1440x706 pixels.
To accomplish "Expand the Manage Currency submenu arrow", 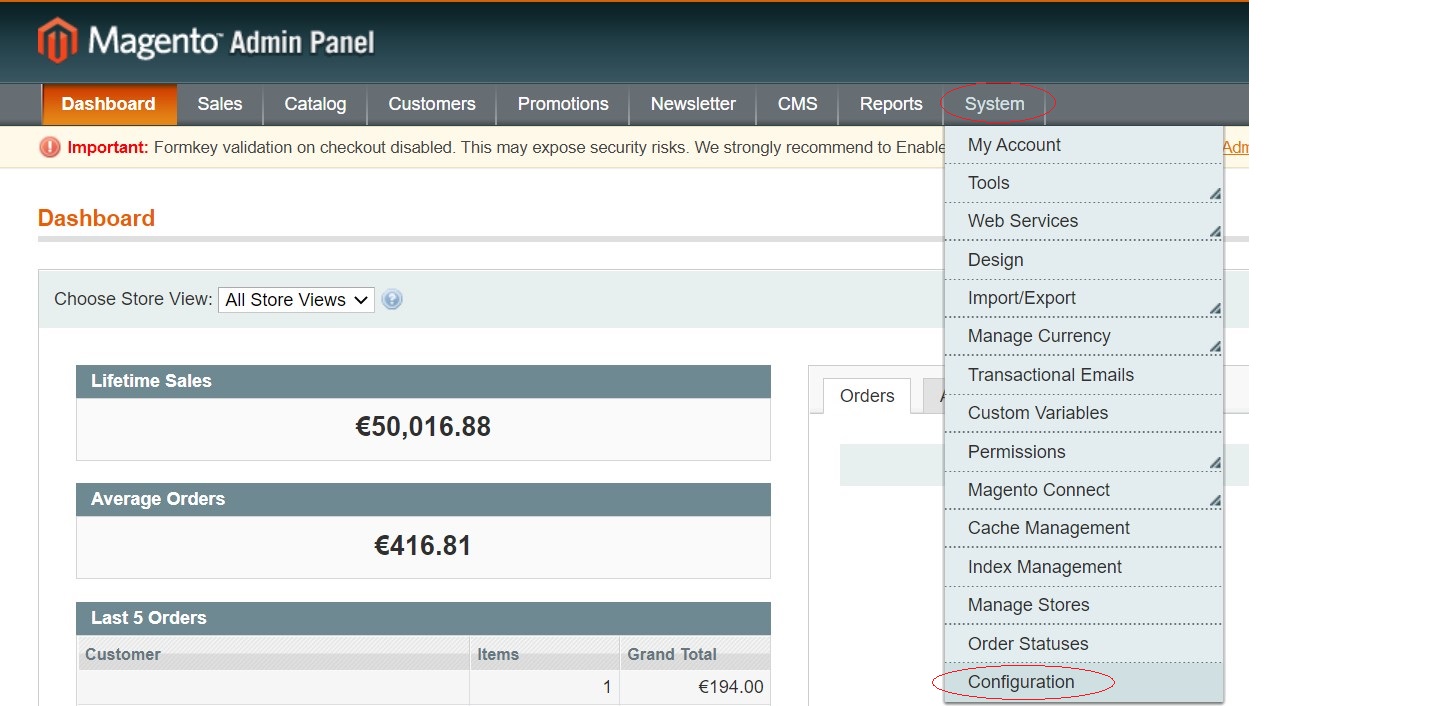I will (x=1214, y=347).
